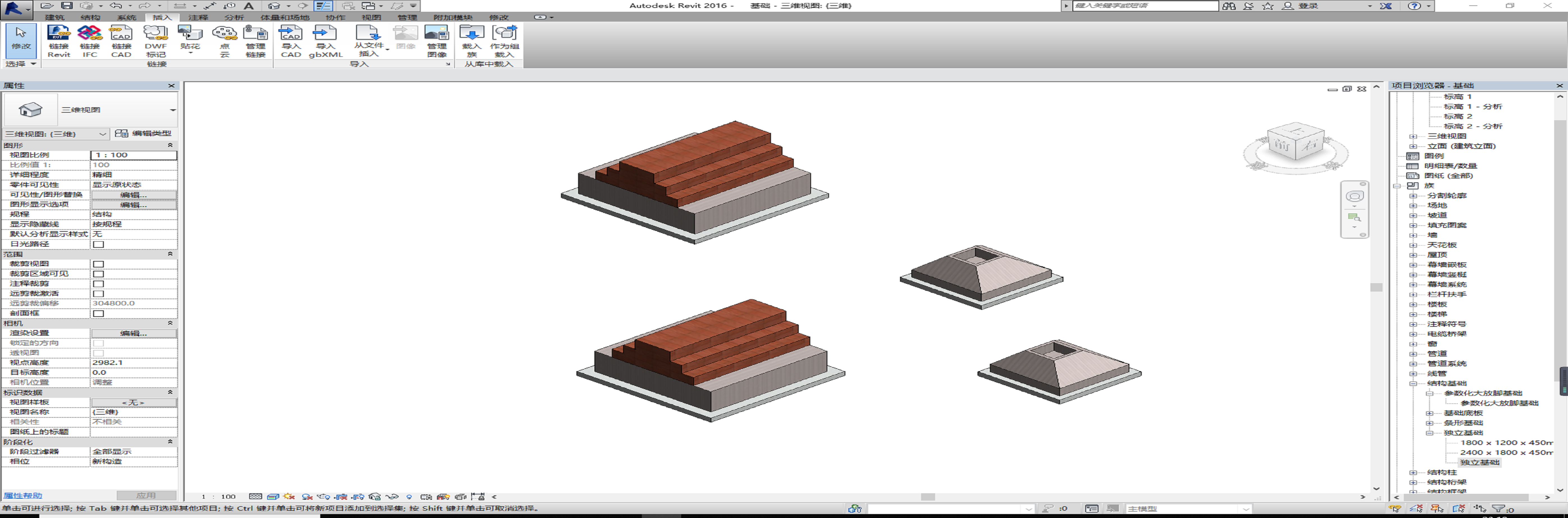Click the 点云 (Point Cloud) icon
1568x518 pixels.
[x=225, y=41]
